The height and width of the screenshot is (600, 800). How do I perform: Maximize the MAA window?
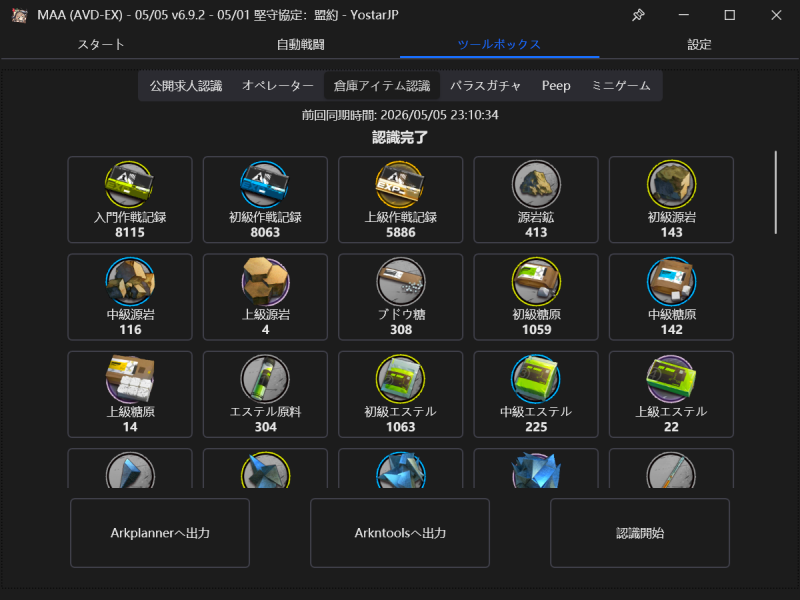pyautogui.click(x=730, y=15)
